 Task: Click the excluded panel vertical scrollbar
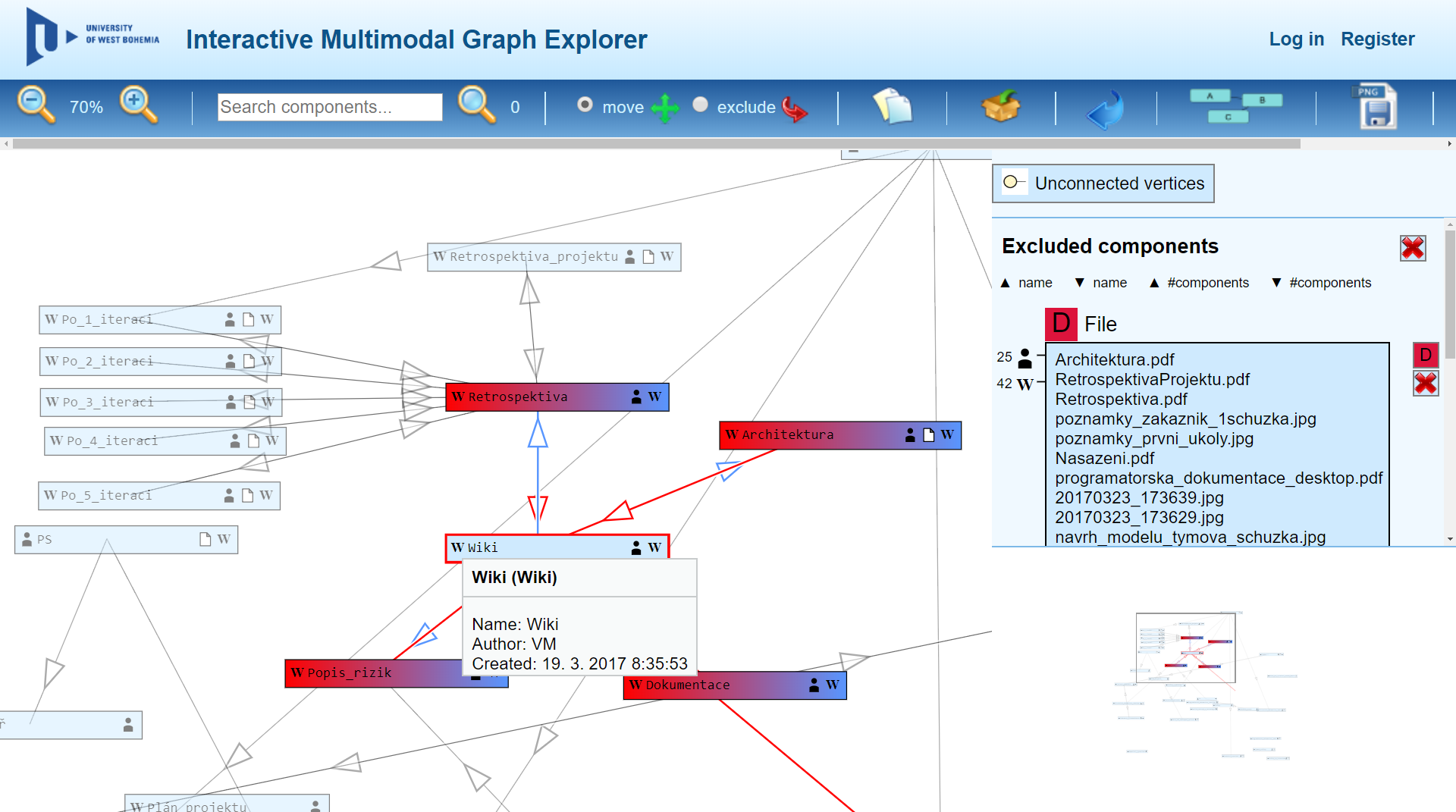point(1450,296)
